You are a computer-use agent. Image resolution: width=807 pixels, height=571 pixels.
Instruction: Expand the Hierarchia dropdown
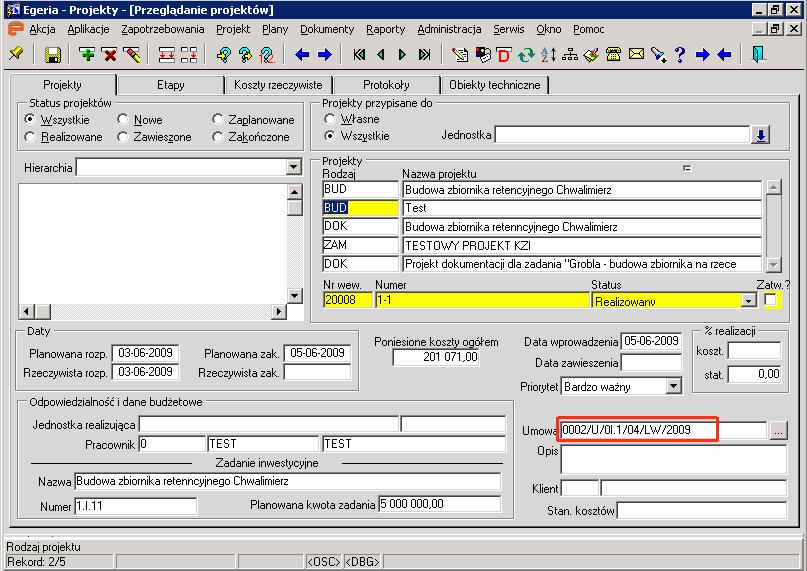[x=294, y=167]
